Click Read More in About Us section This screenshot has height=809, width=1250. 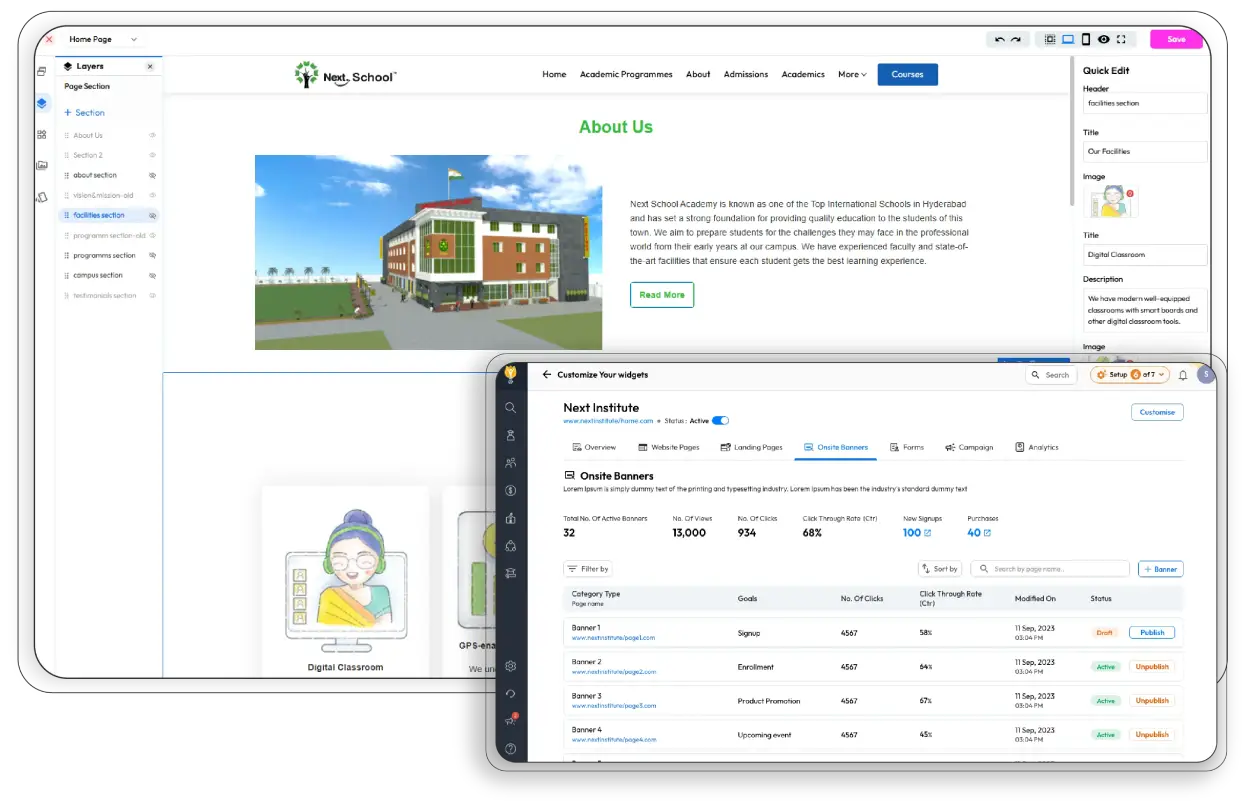(x=662, y=295)
